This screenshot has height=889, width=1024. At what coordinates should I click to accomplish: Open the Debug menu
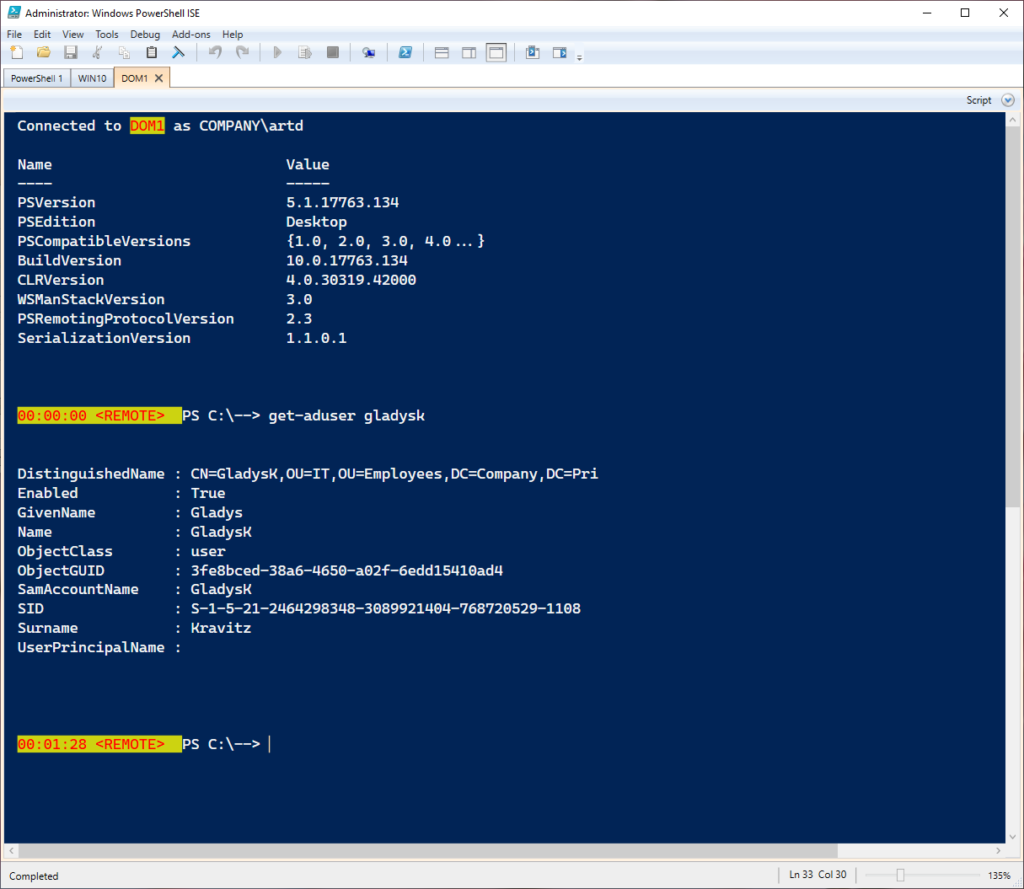[145, 33]
